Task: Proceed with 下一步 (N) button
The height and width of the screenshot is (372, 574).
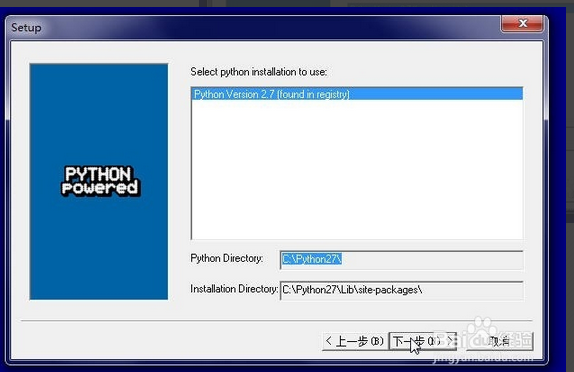Action: coord(423,341)
